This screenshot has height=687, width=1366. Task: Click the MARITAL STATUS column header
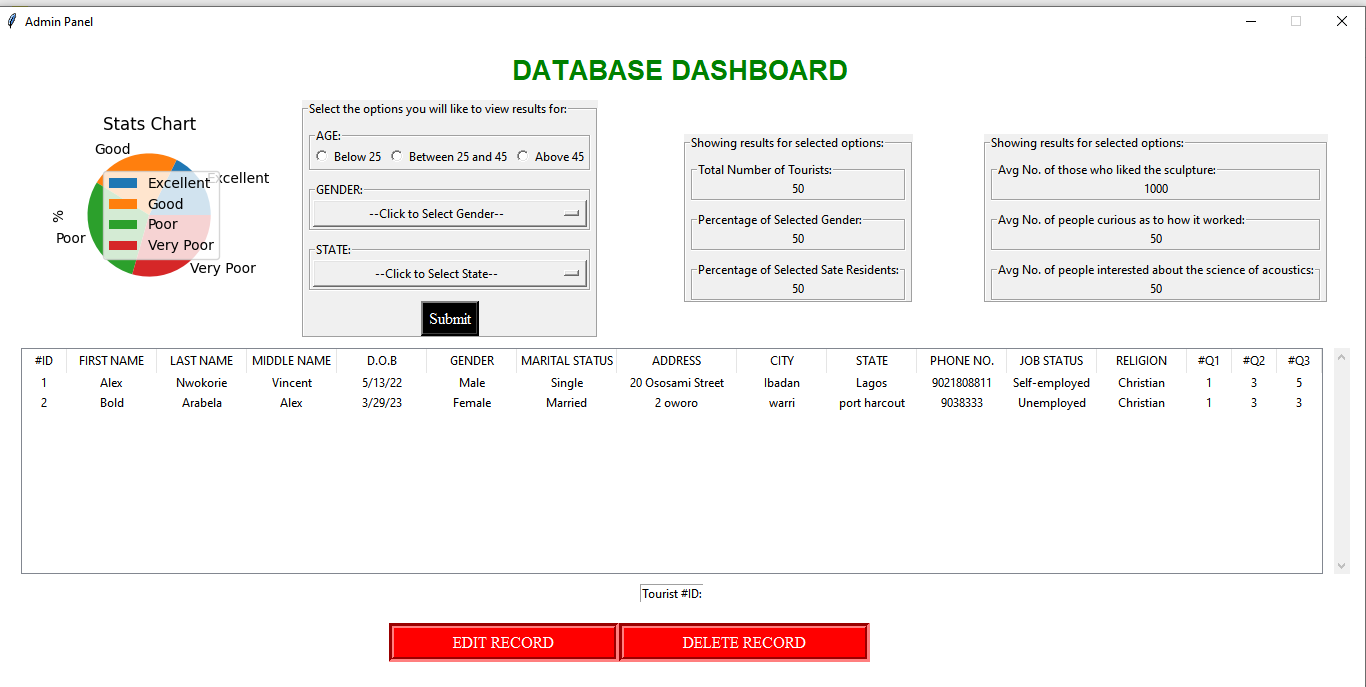coord(567,361)
